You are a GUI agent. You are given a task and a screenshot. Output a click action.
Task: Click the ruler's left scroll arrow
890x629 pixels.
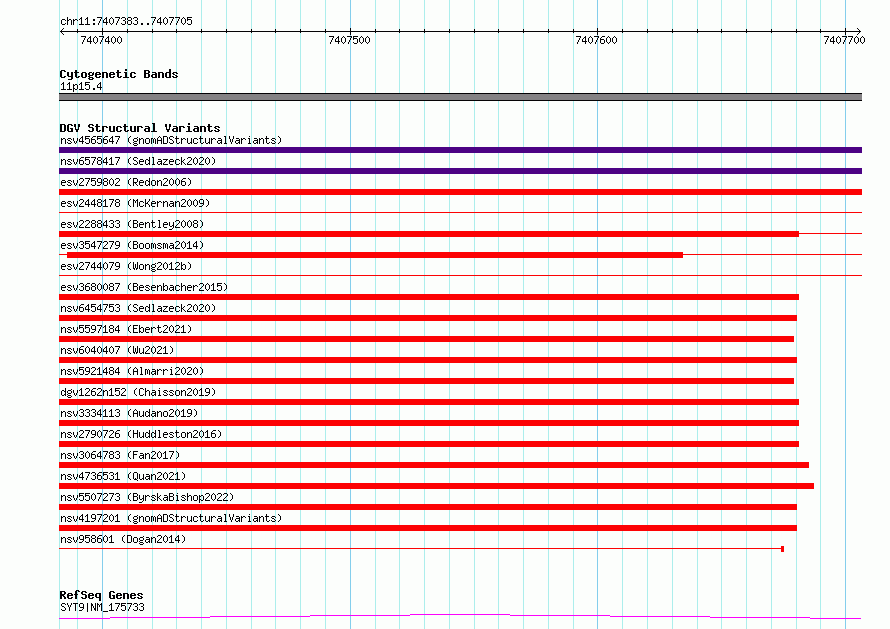62,32
